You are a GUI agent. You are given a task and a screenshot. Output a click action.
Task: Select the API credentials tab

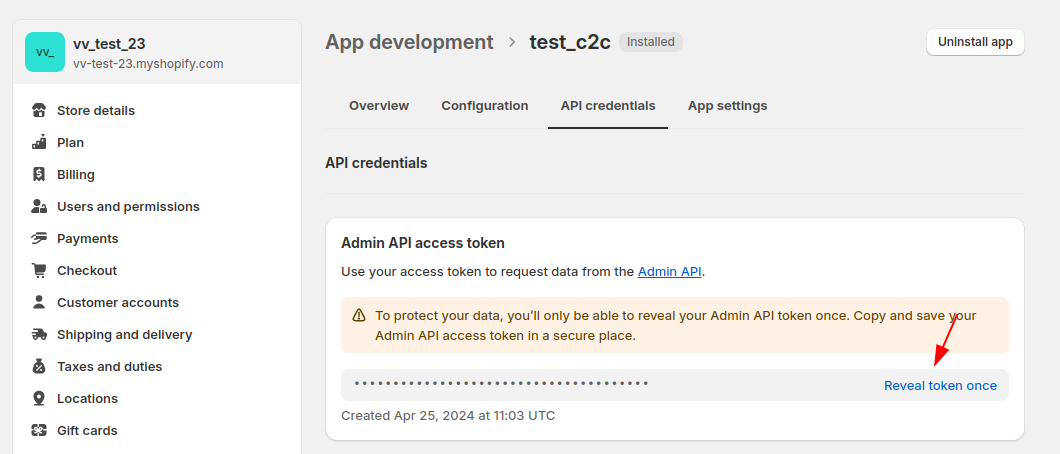(608, 105)
